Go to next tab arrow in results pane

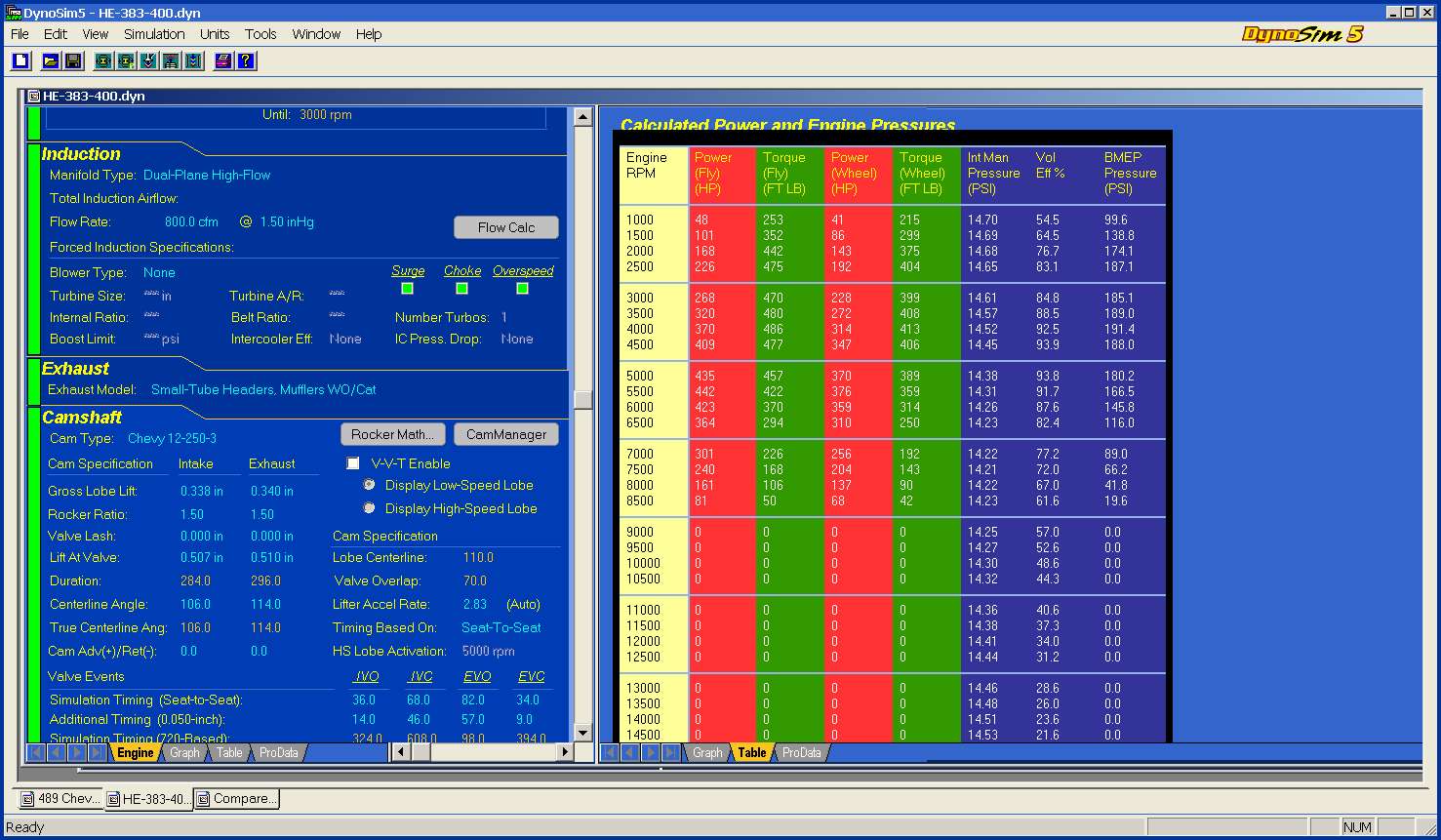[651, 752]
